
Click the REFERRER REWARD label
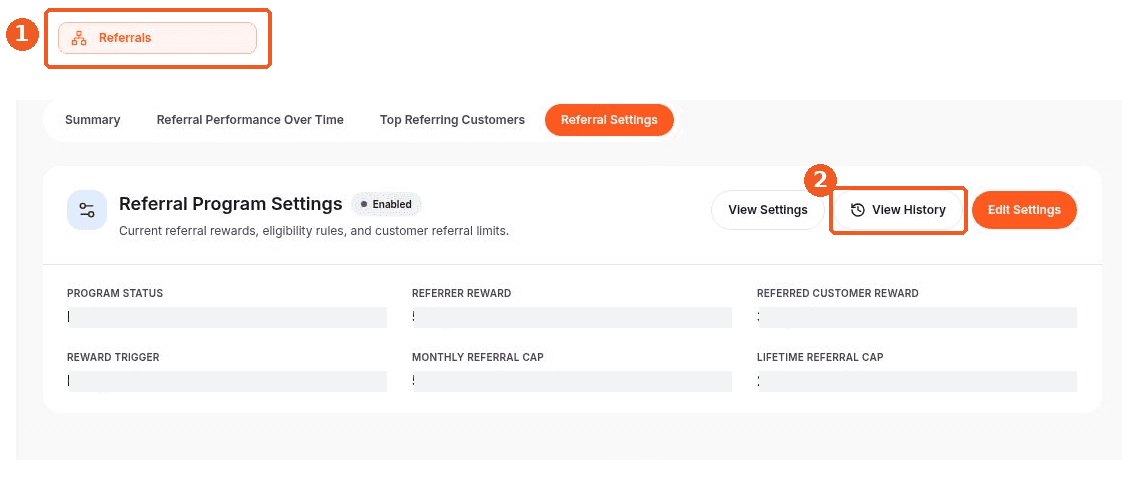coord(462,293)
